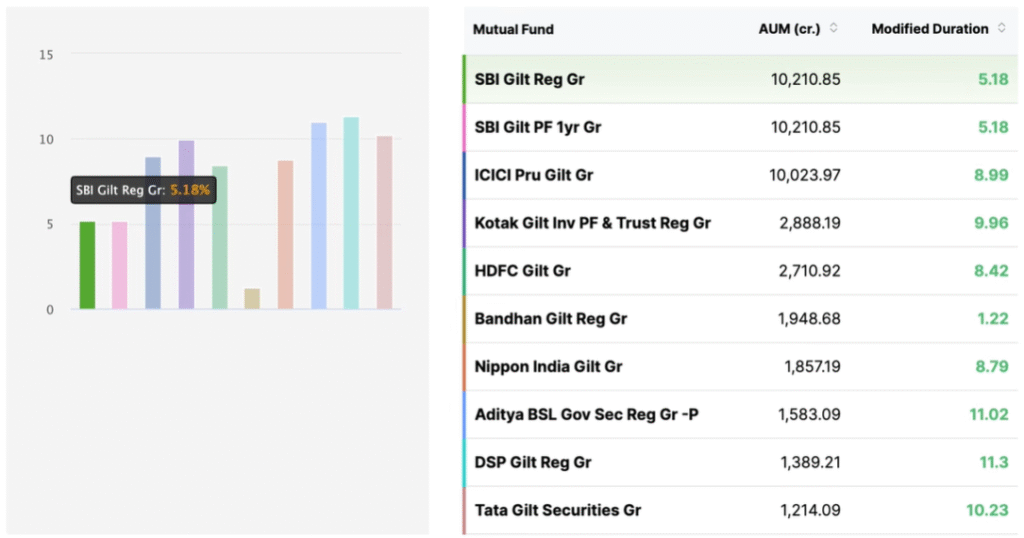Click modified duration value 1.22
This screenshot has width=1024, height=538.
pyautogui.click(x=993, y=319)
